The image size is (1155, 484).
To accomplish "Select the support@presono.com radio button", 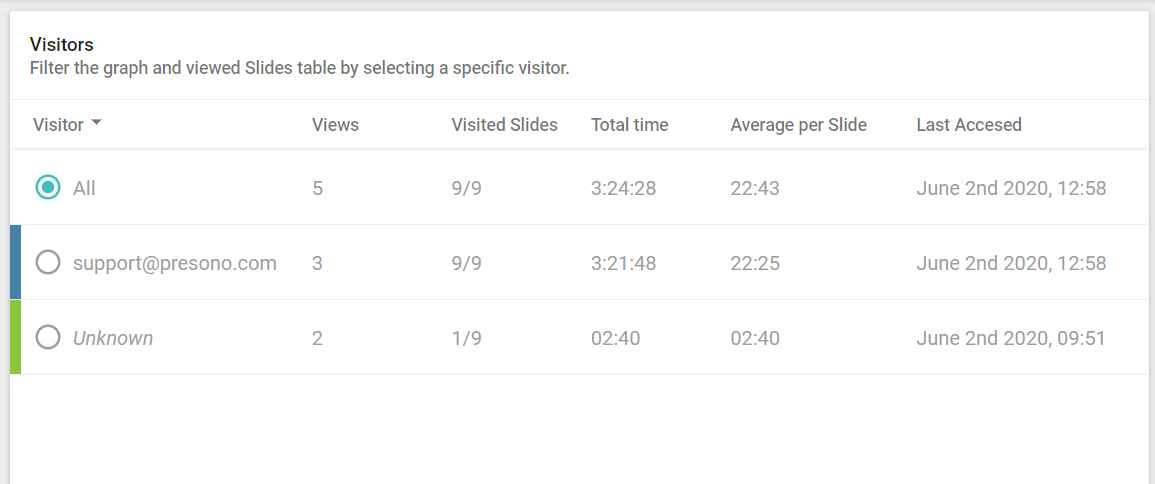I will pos(48,263).
